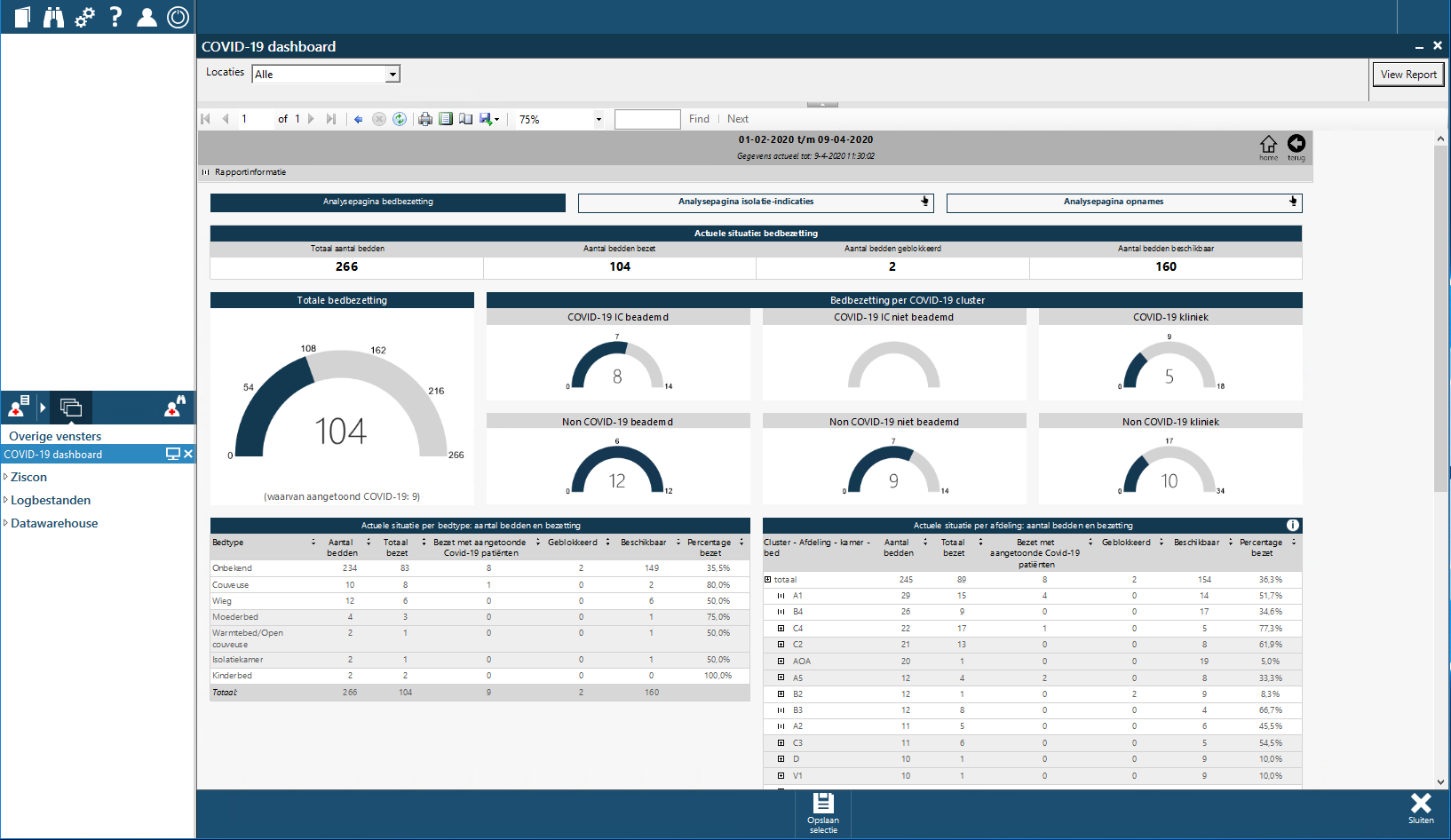The width and height of the screenshot is (1451, 840).
Task: Toggle the Rapportinformatie section
Action: [205, 172]
